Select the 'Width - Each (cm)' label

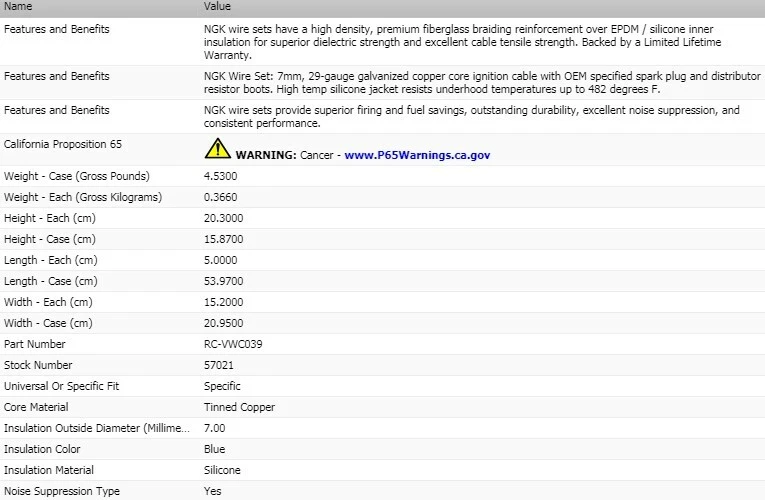click(x=48, y=302)
